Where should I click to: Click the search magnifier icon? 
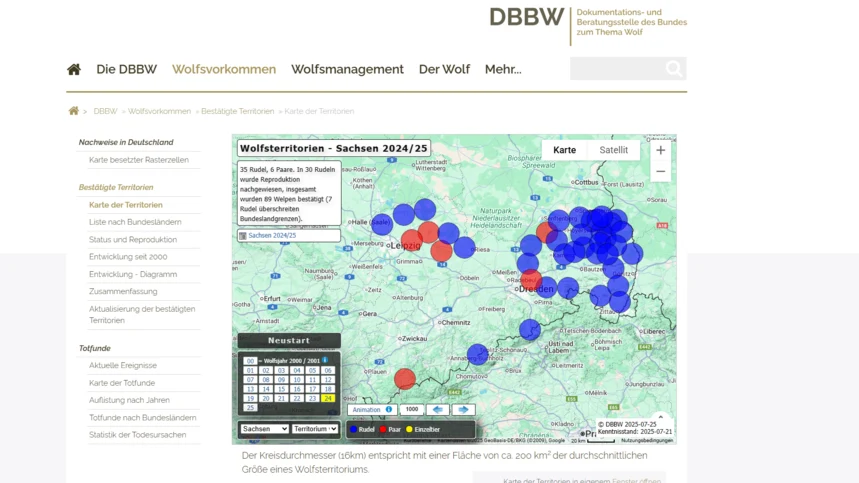(x=674, y=68)
